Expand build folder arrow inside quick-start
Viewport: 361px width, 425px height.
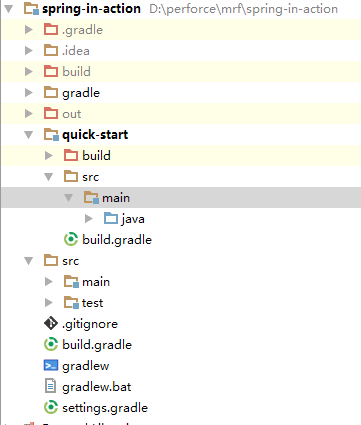pyautogui.click(x=49, y=156)
